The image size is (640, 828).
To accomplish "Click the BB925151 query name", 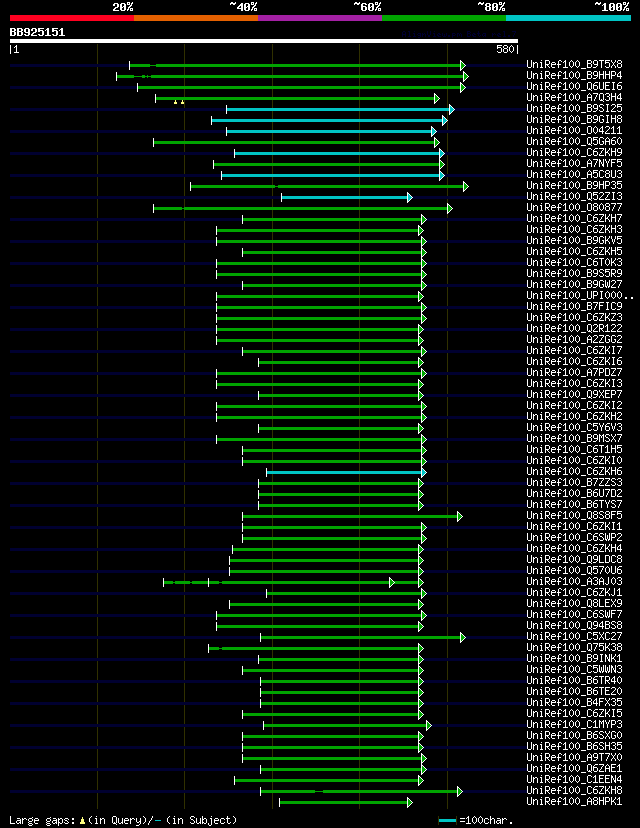I will coord(37,32).
